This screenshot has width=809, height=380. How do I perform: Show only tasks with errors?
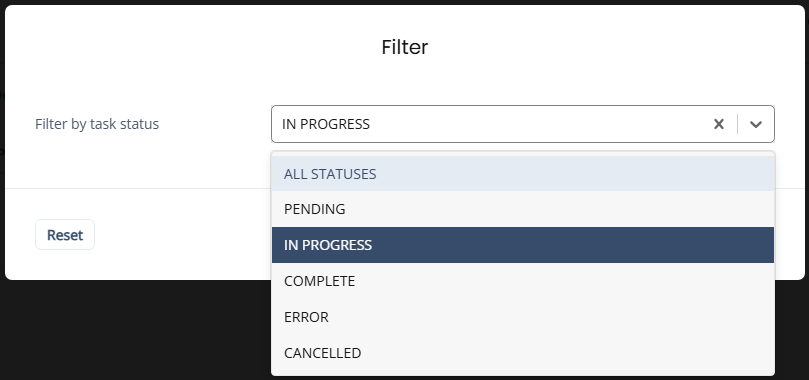[523, 317]
